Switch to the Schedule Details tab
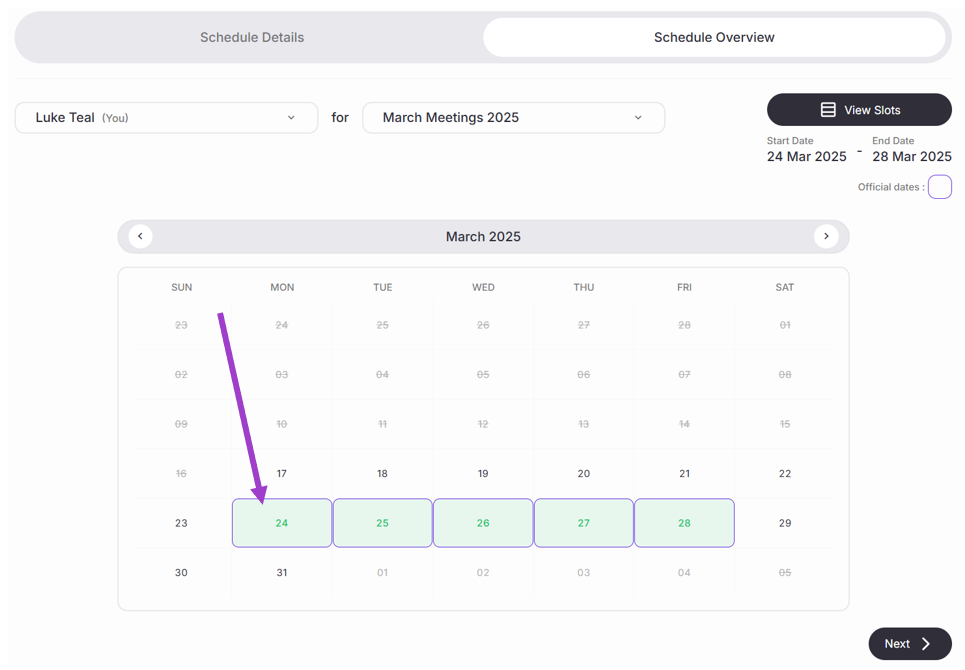 click(252, 38)
